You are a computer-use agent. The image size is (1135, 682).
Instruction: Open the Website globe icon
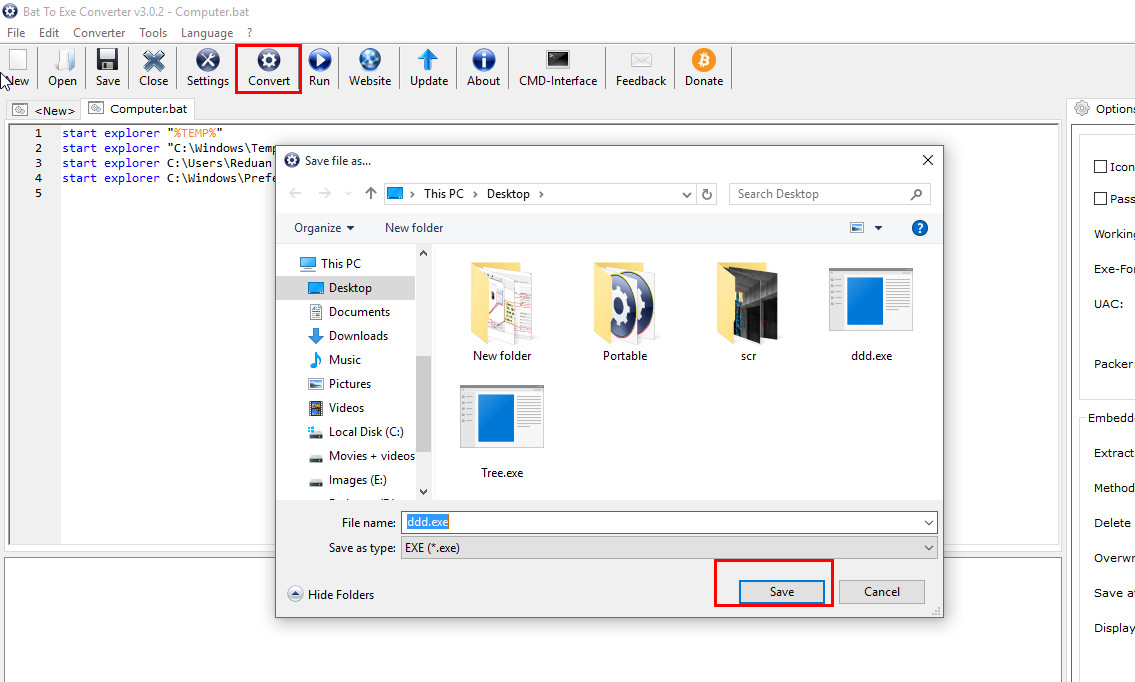370,61
